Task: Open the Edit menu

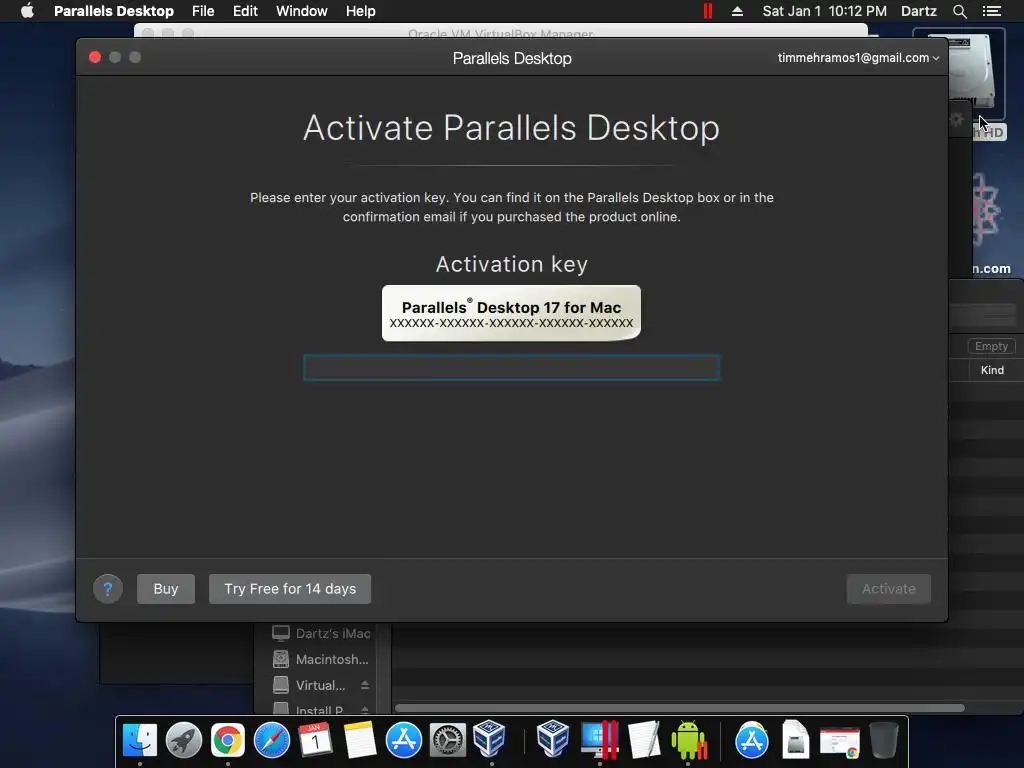Action: (x=246, y=11)
